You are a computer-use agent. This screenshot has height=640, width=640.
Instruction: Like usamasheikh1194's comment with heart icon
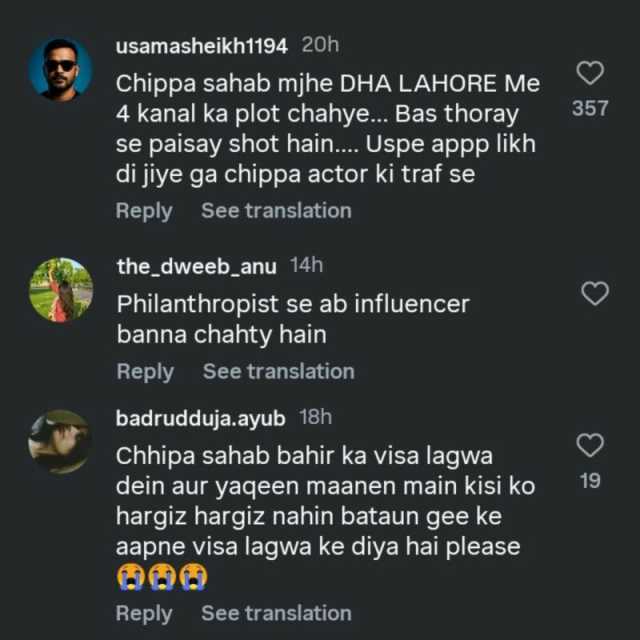(590, 73)
